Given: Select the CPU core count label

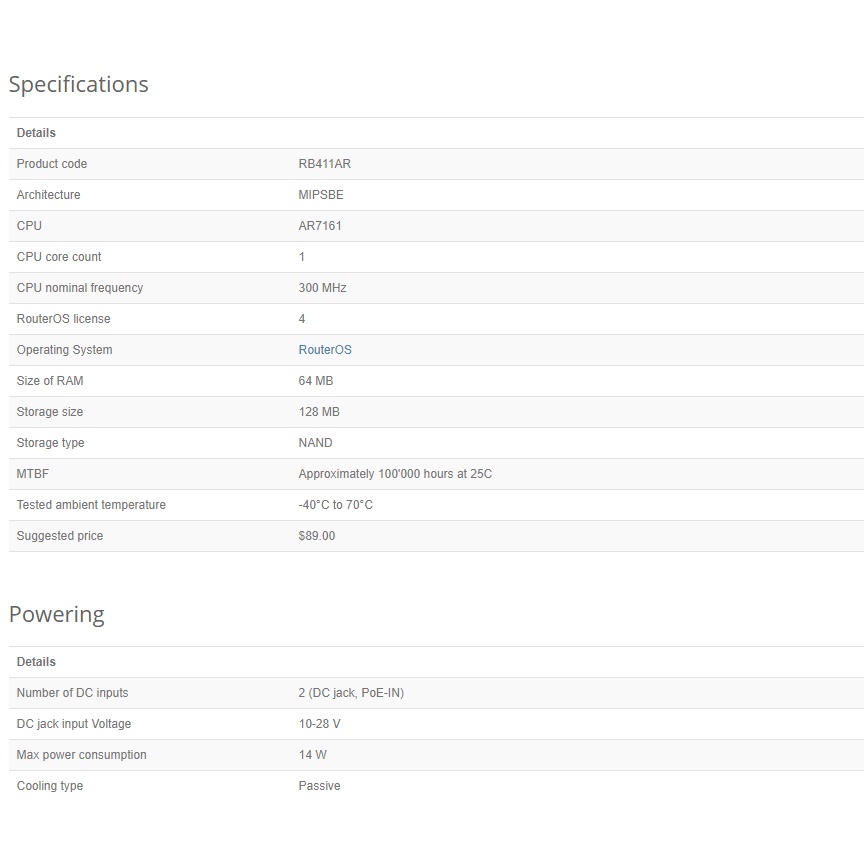Looking at the screenshot, I should click(59, 257).
